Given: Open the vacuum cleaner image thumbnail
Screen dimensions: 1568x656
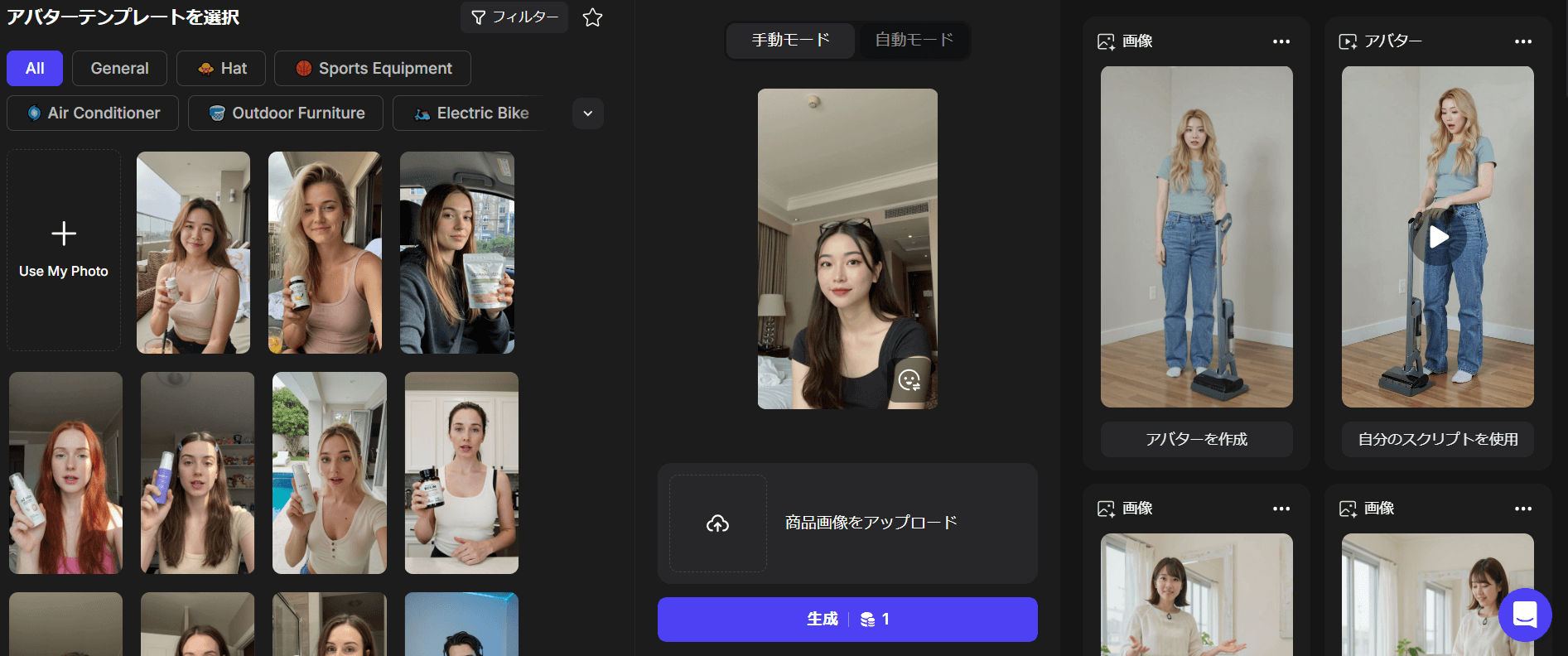Looking at the screenshot, I should 1197,237.
